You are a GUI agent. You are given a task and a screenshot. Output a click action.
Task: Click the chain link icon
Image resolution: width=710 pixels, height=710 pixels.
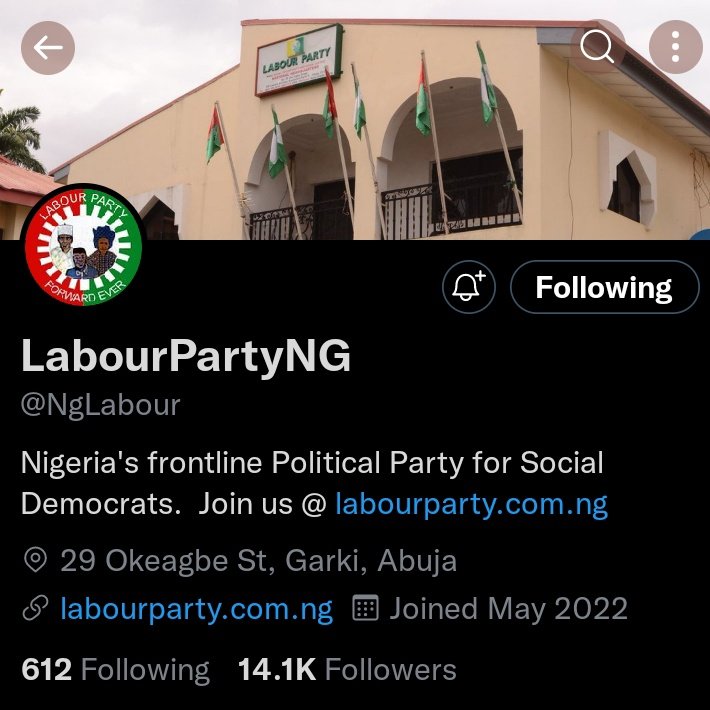tap(35, 609)
